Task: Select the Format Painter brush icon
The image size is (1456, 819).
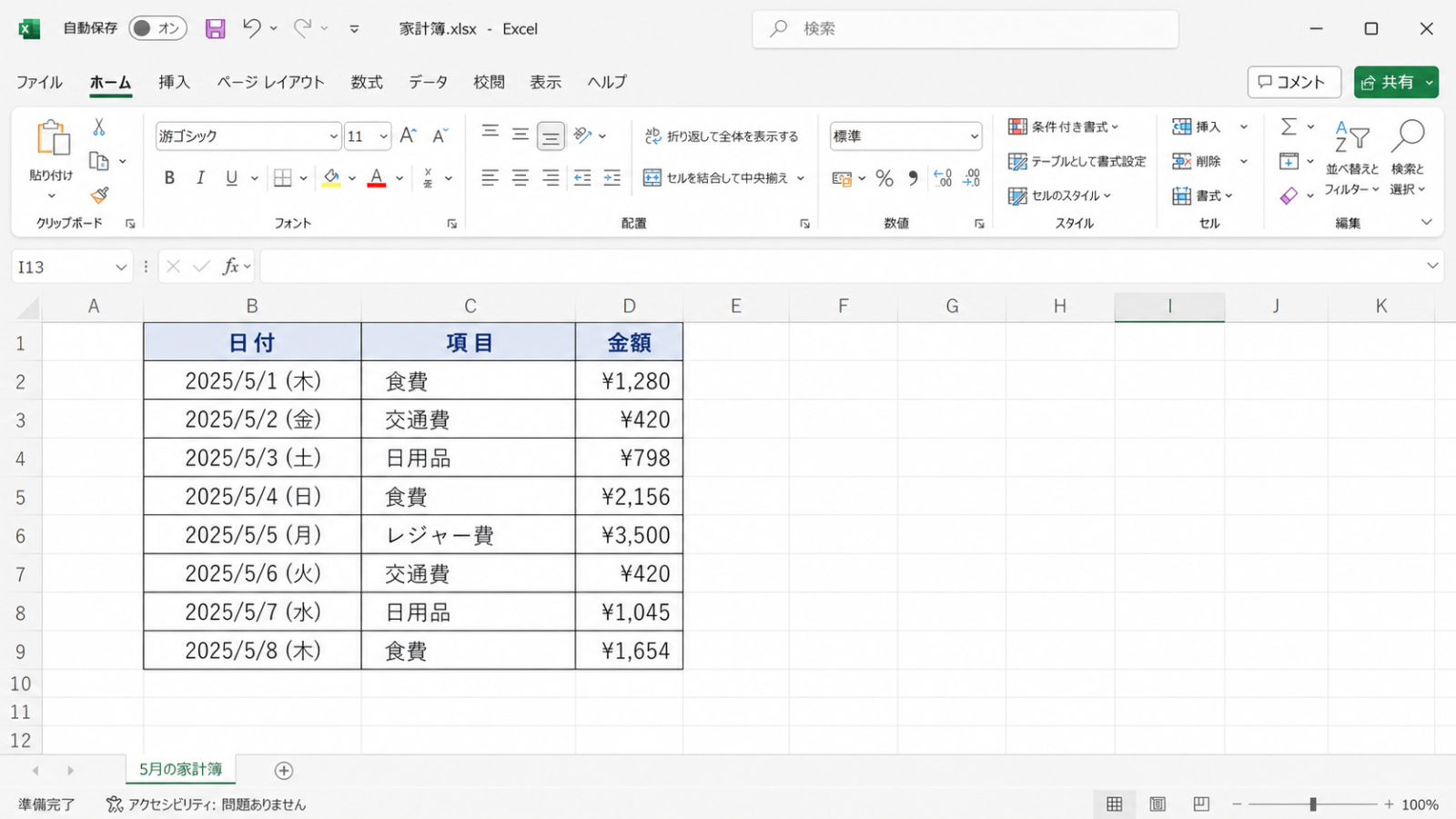Action: [99, 195]
